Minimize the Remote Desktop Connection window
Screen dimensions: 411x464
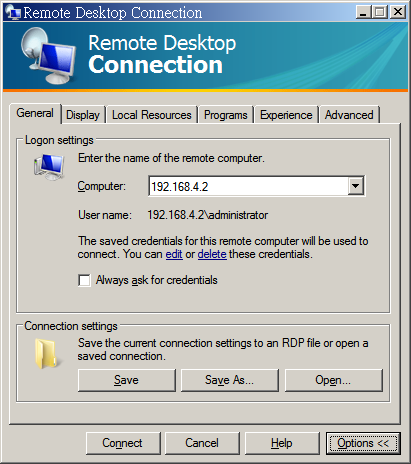(363, 12)
